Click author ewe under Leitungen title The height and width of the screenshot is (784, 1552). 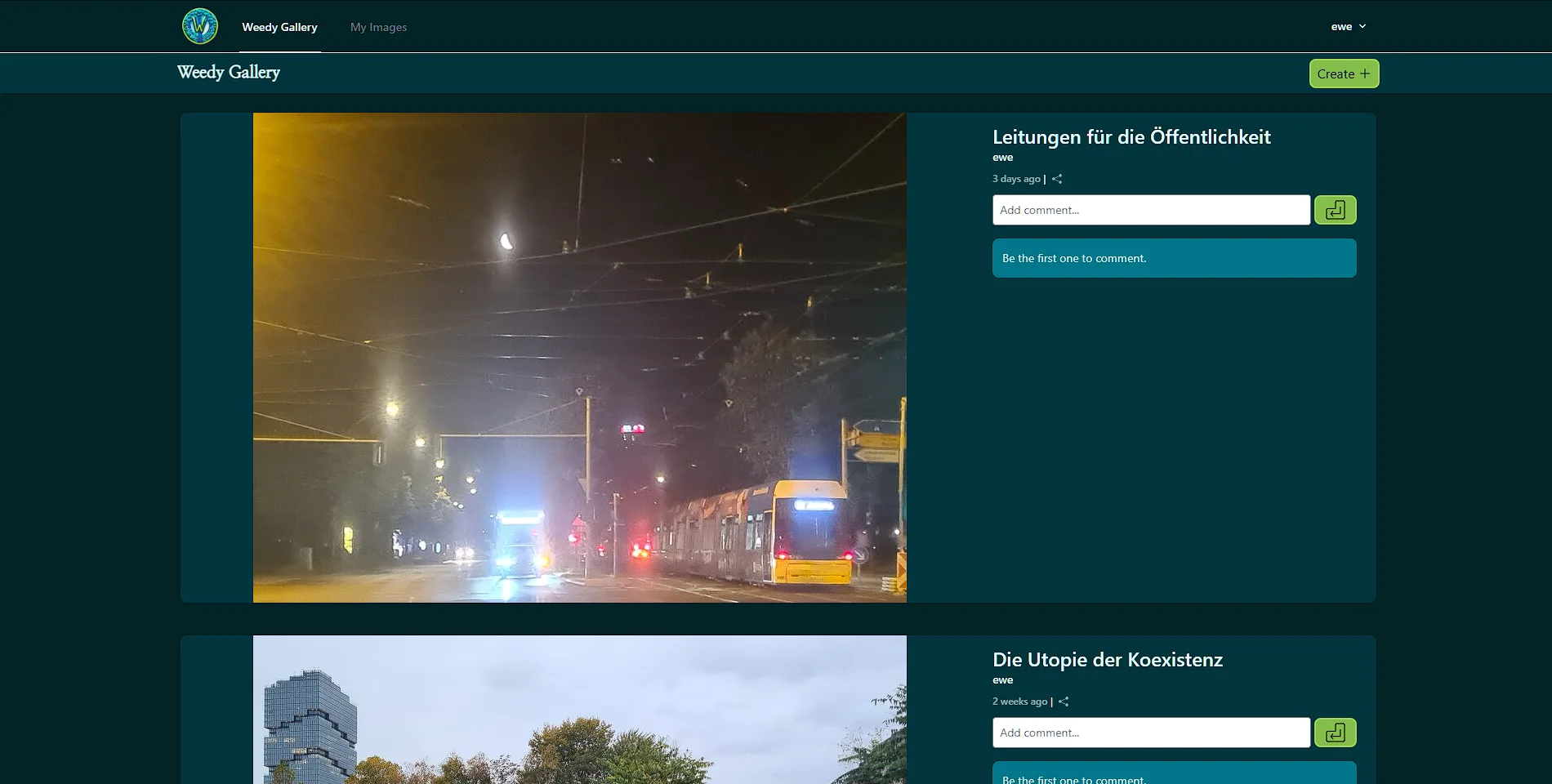point(1002,158)
